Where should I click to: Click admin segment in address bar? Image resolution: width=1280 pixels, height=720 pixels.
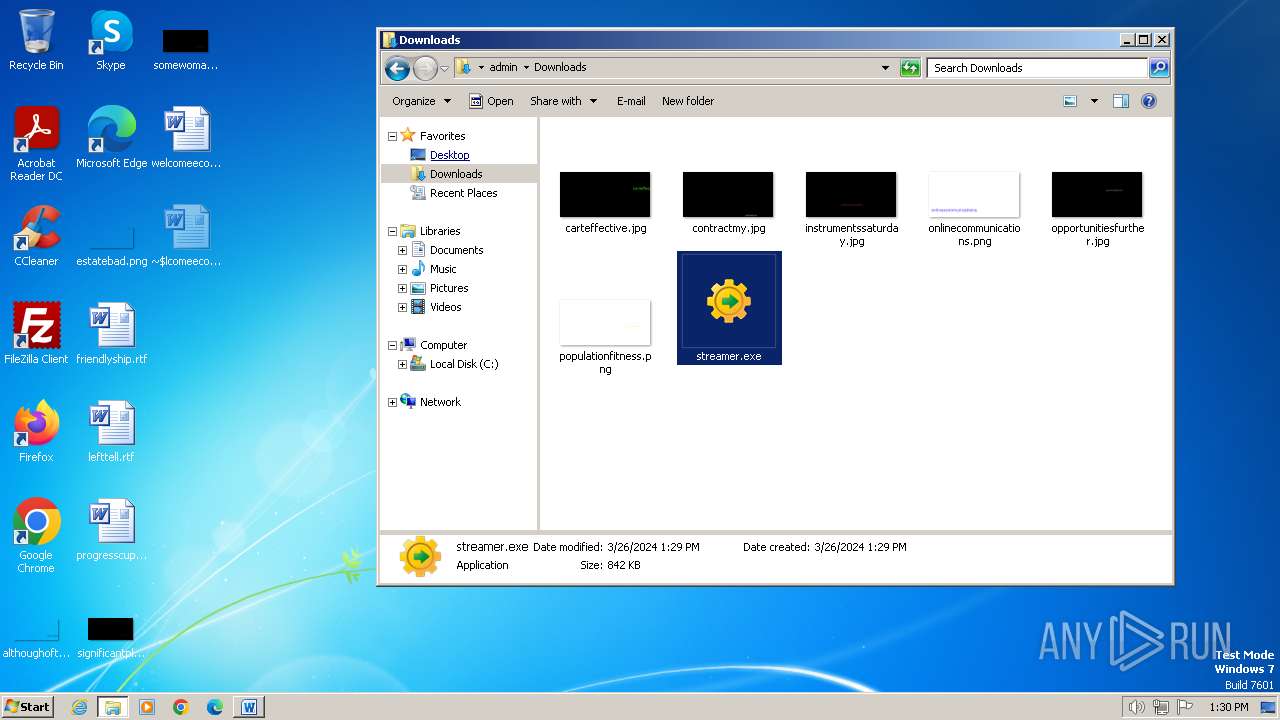pos(503,68)
